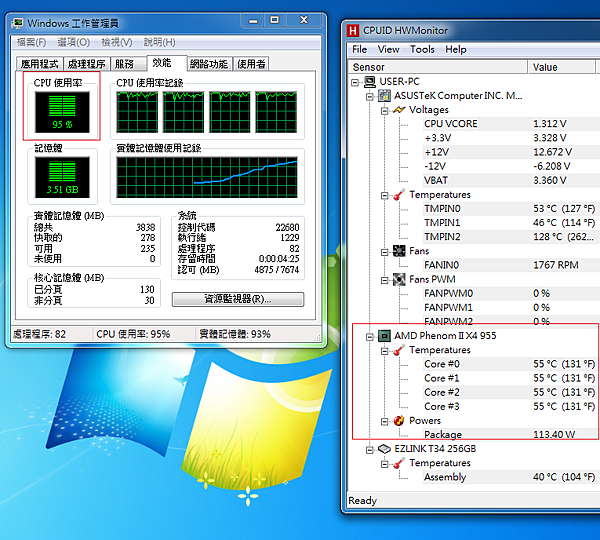Collapse the Powers group
The width and height of the screenshot is (600, 540).
(385, 422)
